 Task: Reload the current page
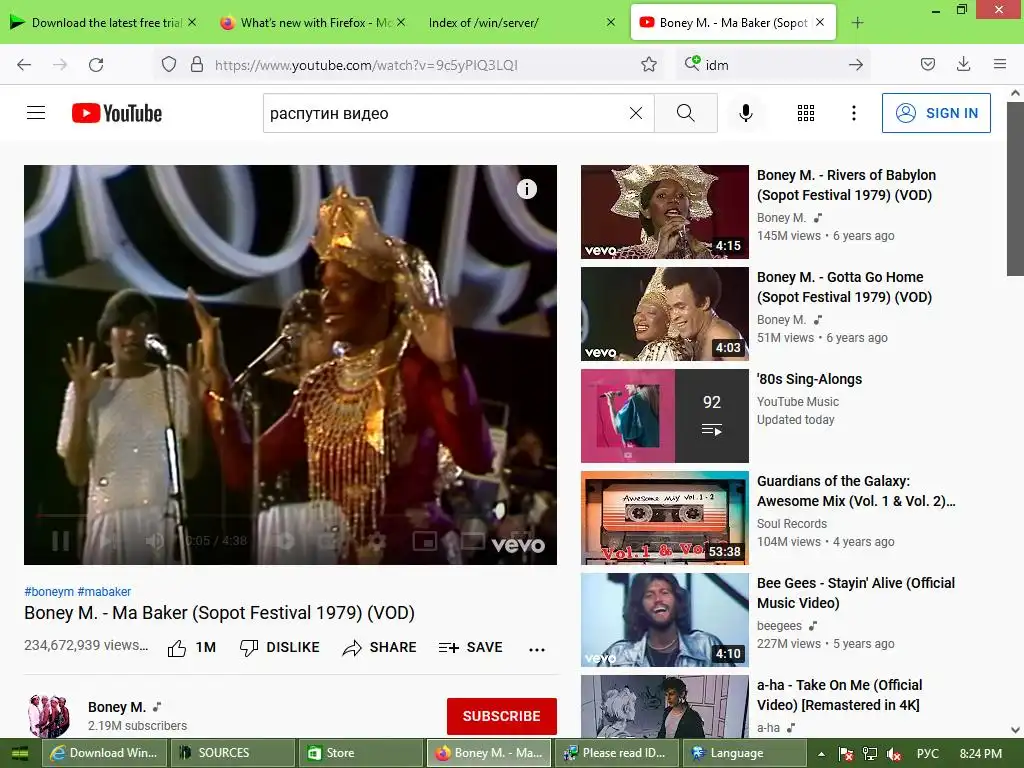pos(96,65)
